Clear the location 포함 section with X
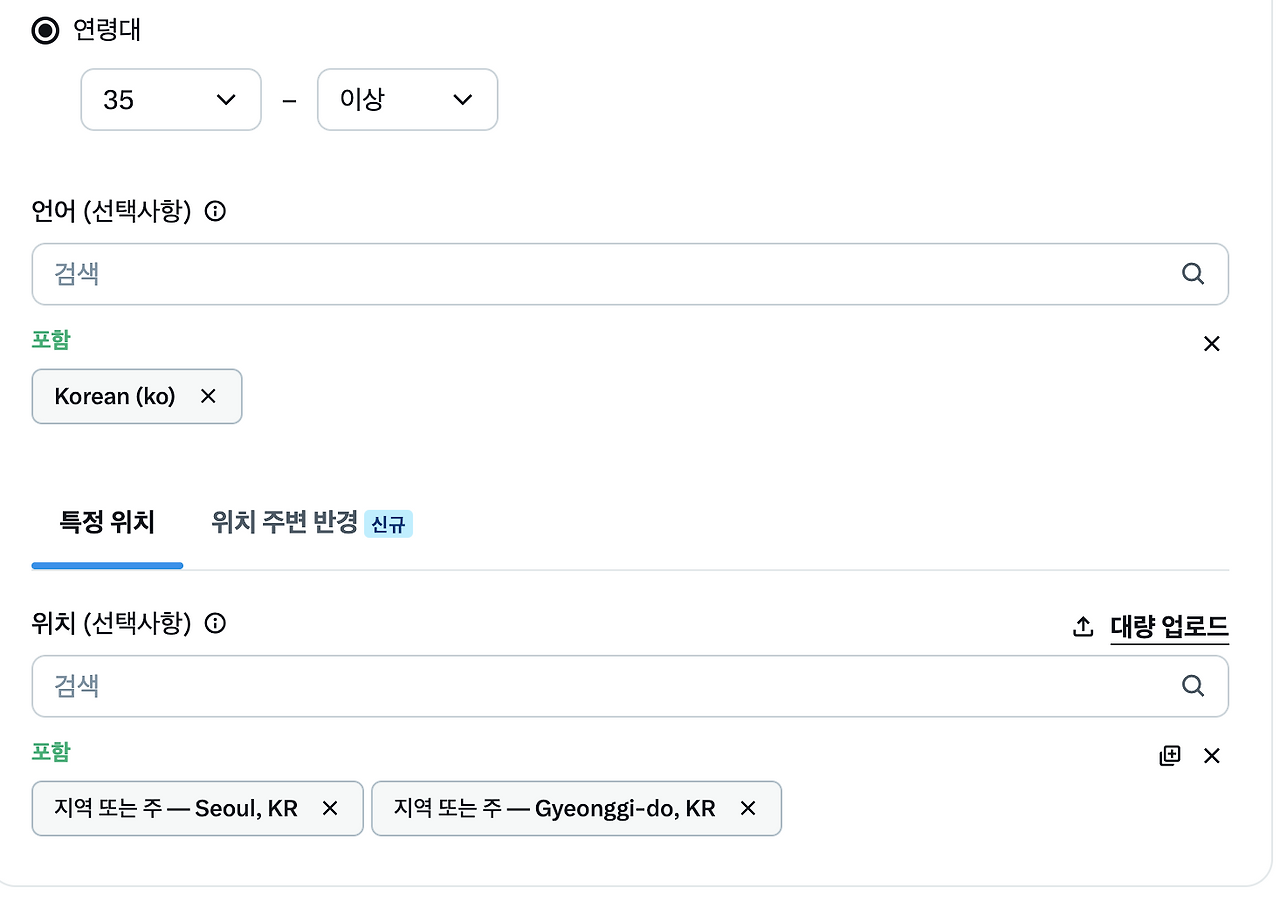The image size is (1280, 908). coord(1211,756)
